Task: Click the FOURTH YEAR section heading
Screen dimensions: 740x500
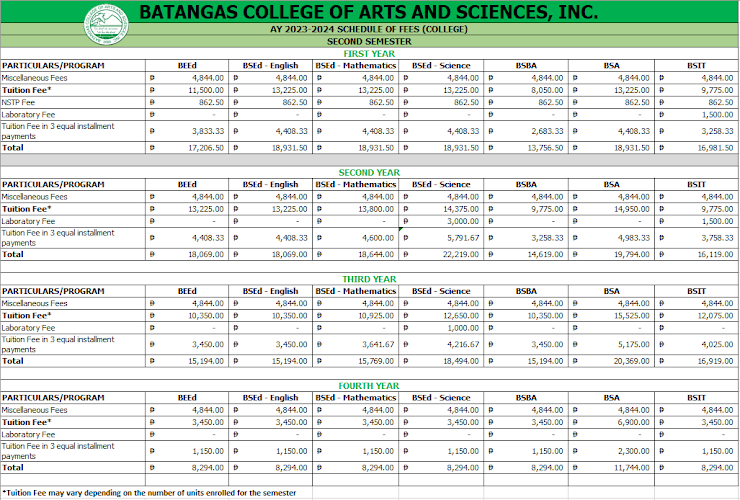Action: click(369, 386)
